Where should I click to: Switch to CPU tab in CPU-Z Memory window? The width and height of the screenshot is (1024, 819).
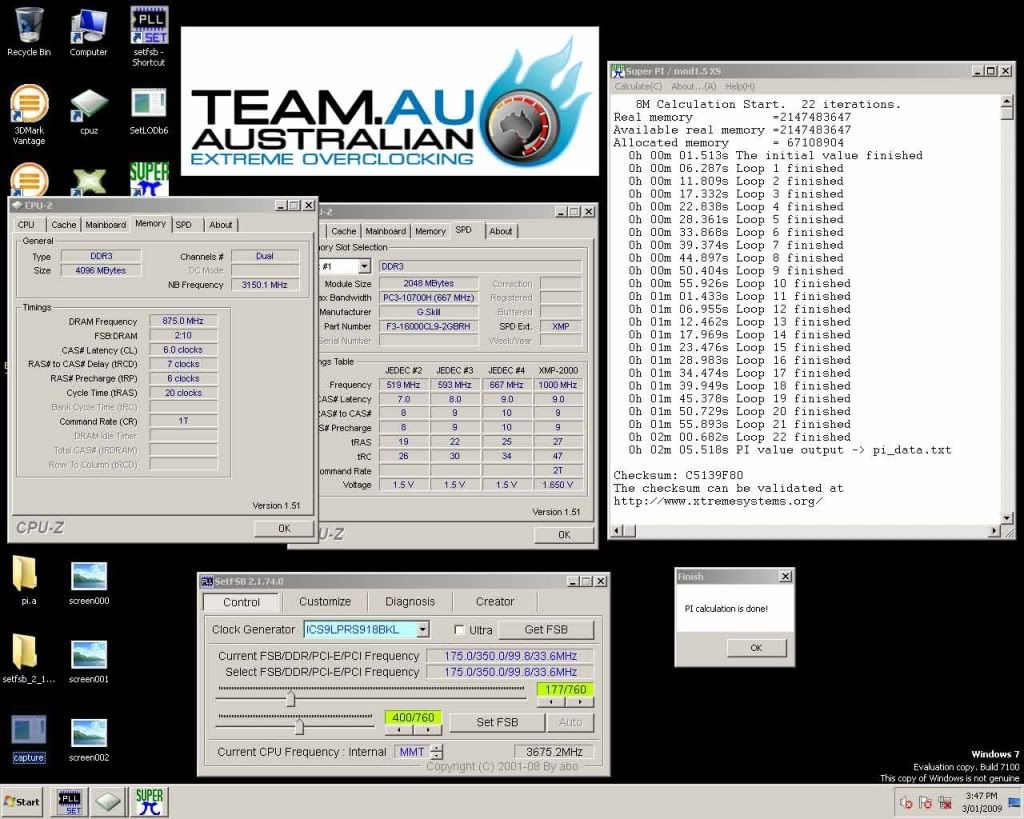pos(26,225)
